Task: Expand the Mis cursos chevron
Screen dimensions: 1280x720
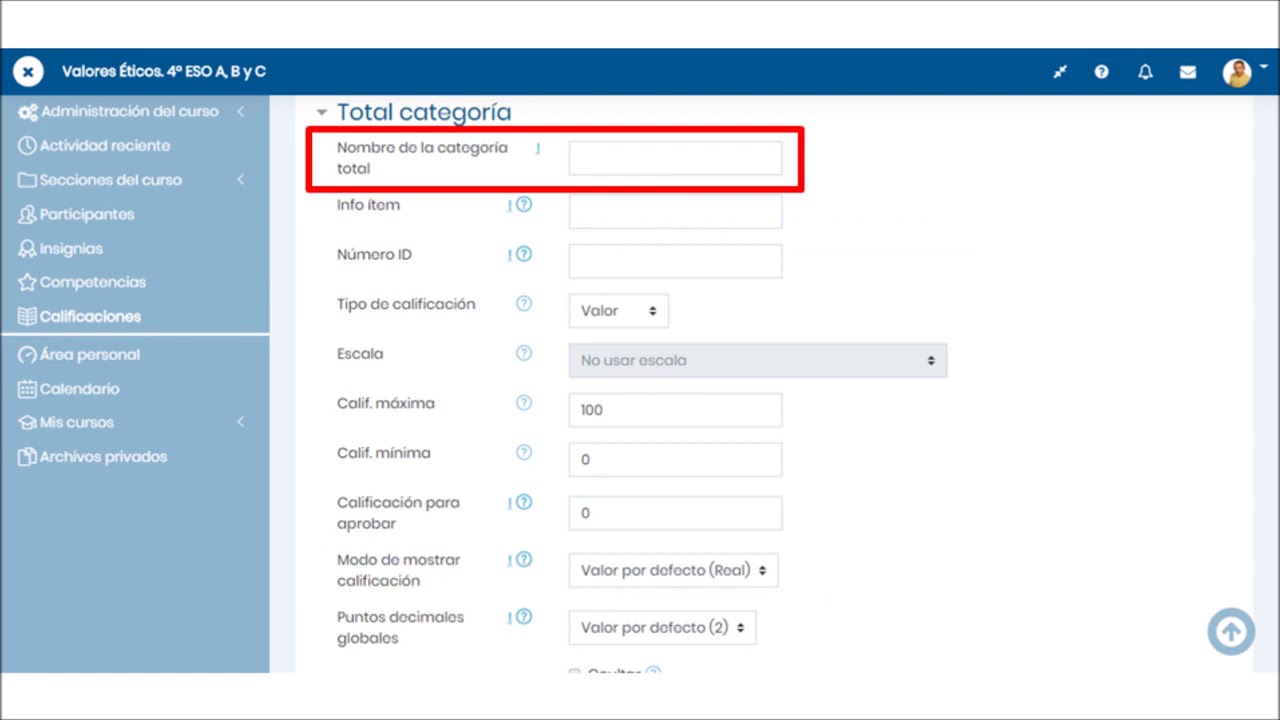Action: 241,422
